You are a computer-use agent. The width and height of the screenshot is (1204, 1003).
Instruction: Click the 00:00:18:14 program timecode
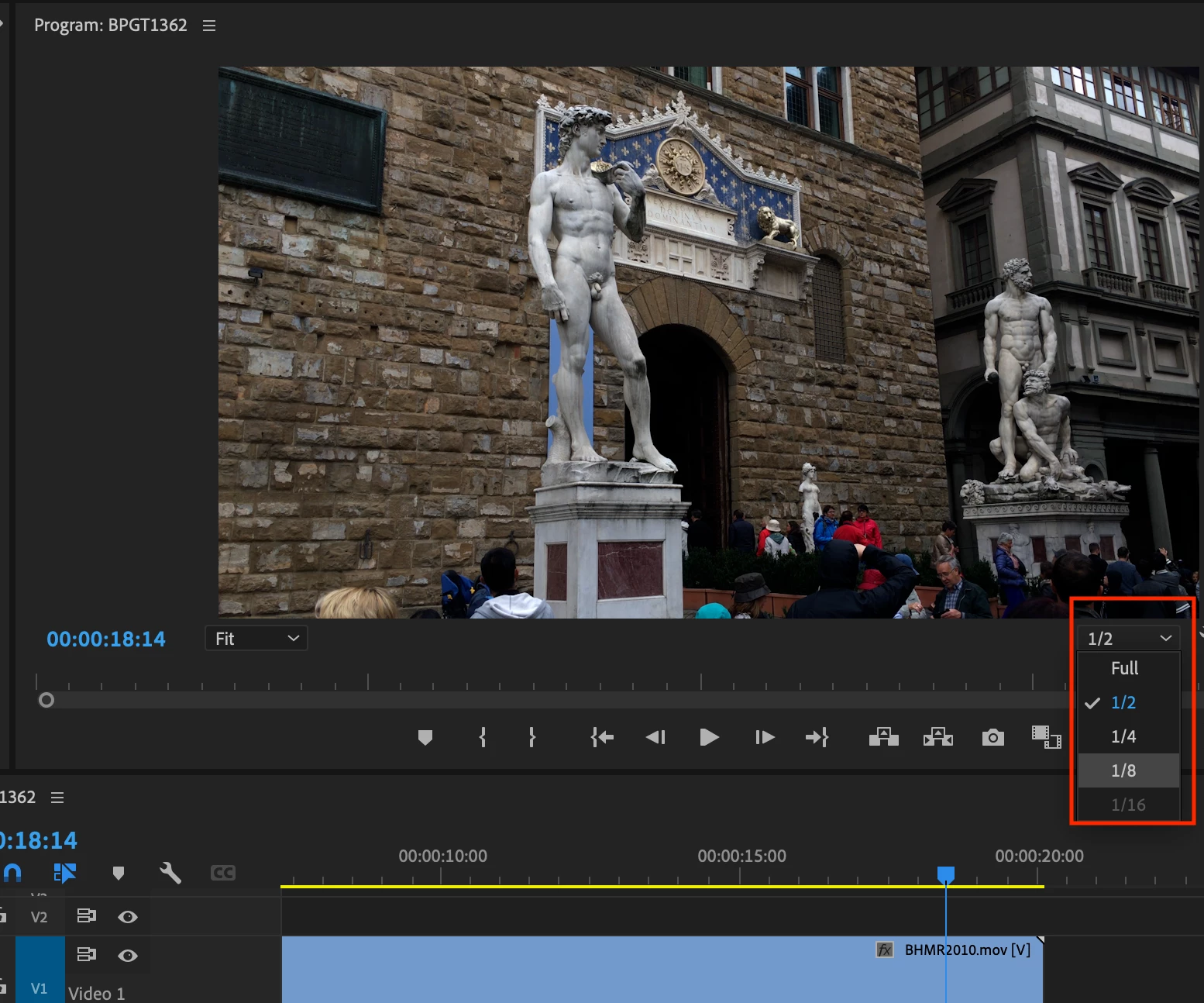point(106,639)
